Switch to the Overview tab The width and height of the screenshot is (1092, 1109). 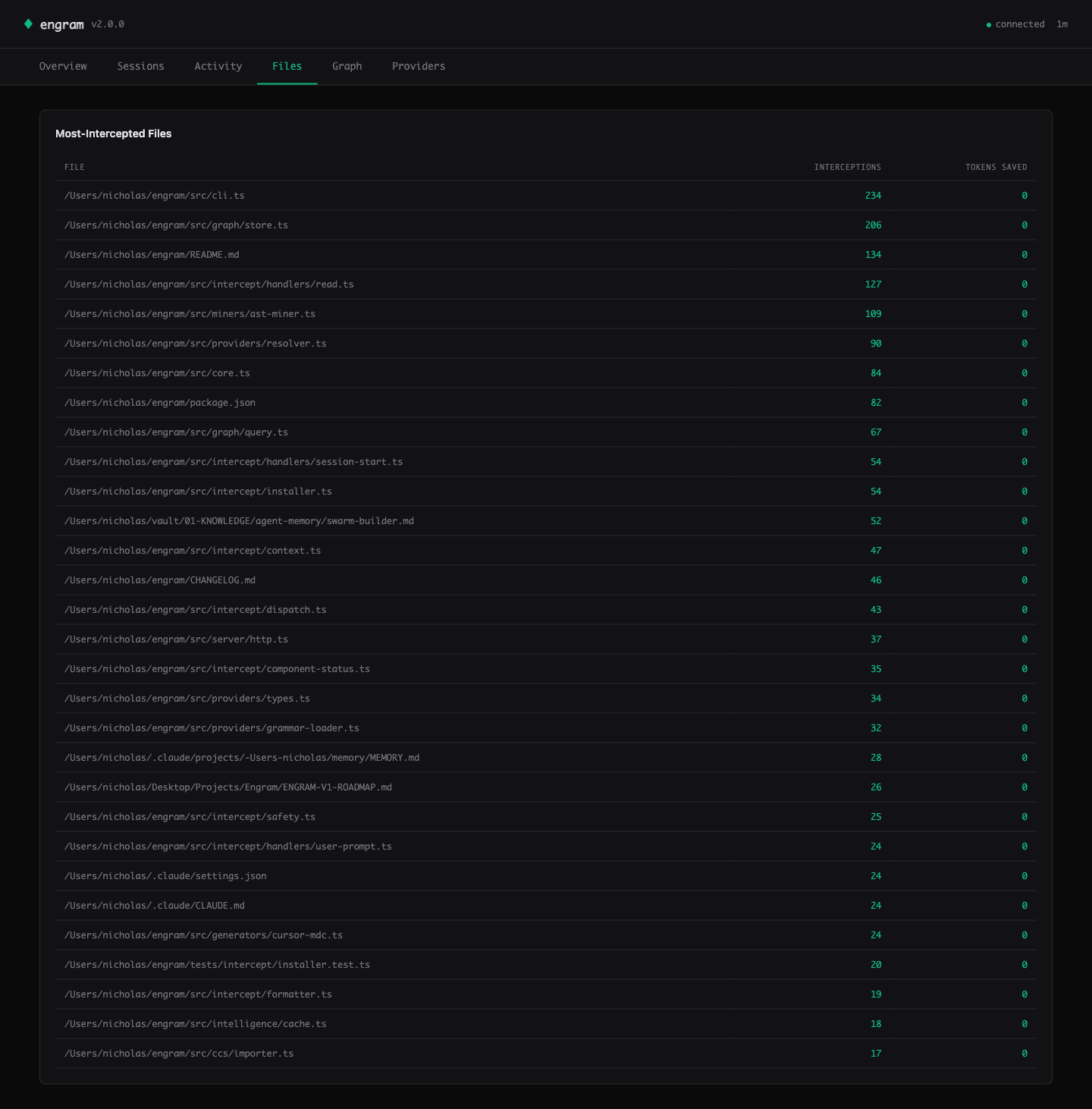(63, 66)
